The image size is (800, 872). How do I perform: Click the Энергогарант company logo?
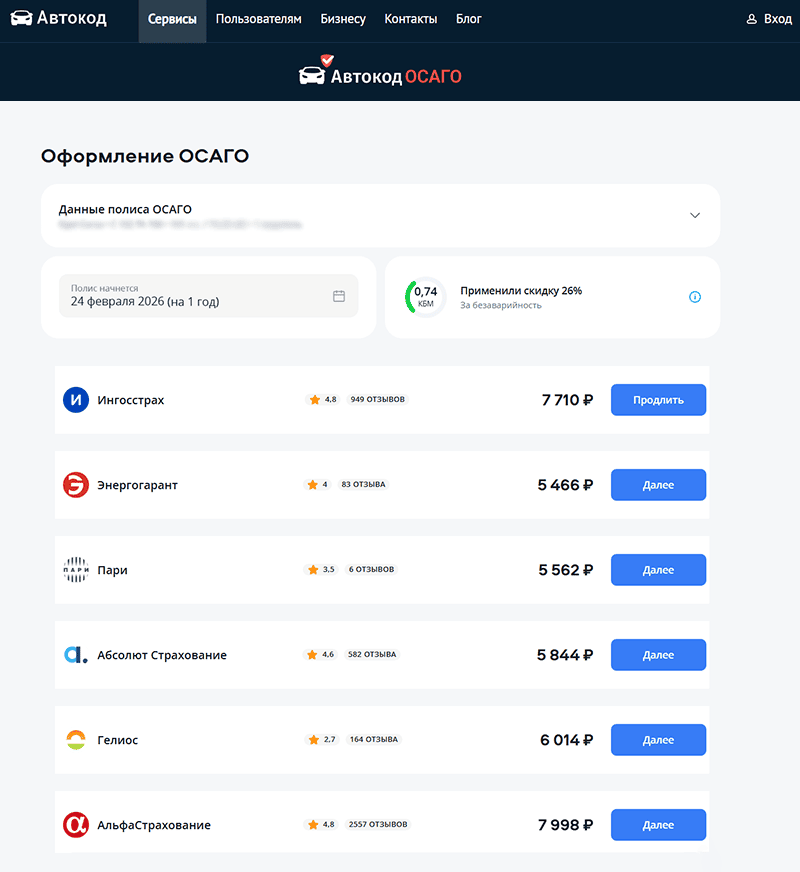click(76, 485)
